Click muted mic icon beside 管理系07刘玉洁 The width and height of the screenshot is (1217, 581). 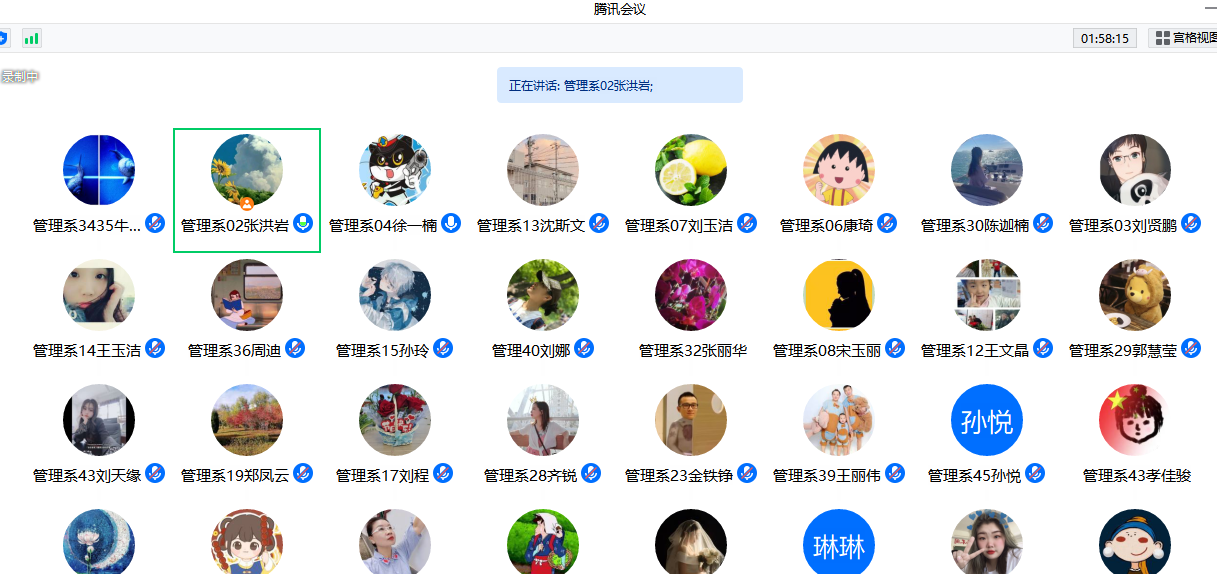[747, 223]
